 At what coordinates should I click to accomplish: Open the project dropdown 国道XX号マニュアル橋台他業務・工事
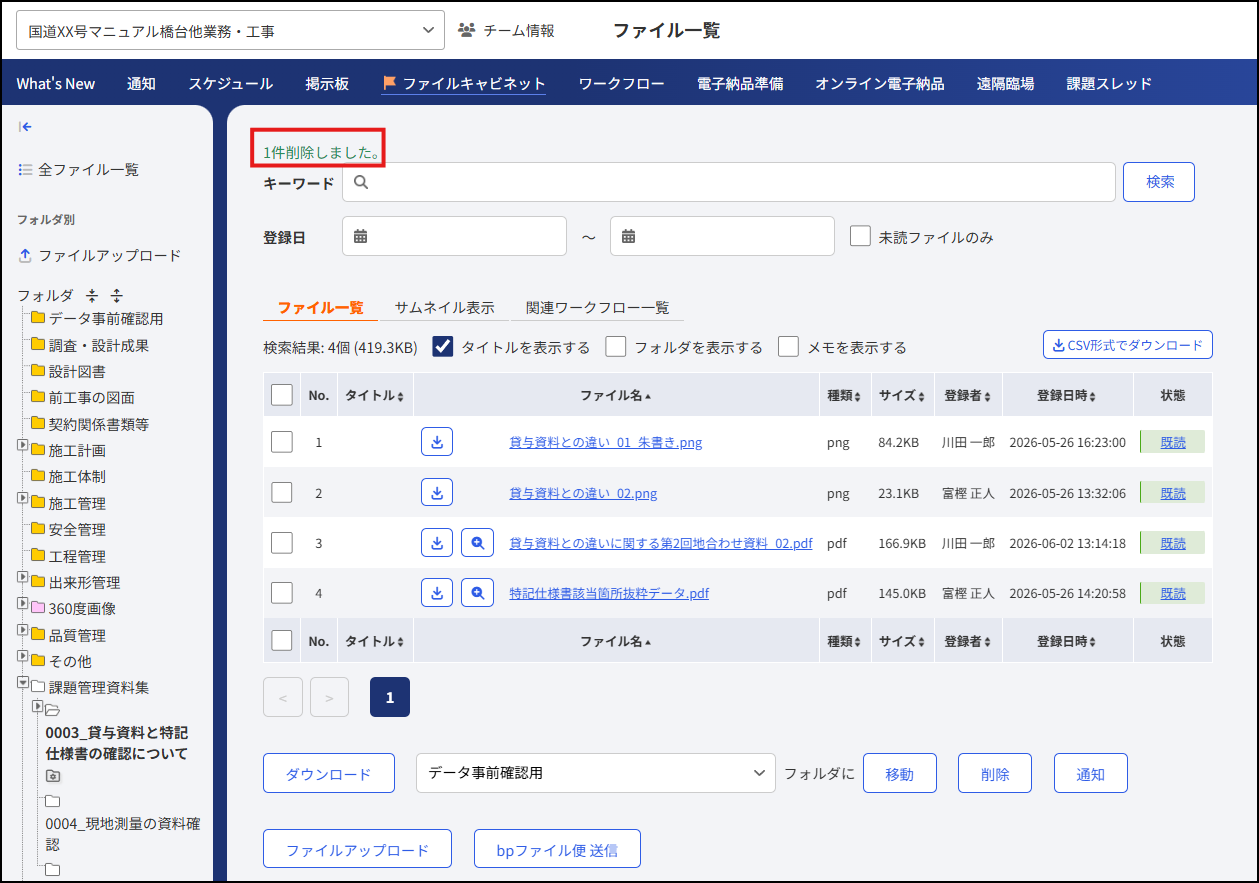click(x=231, y=31)
